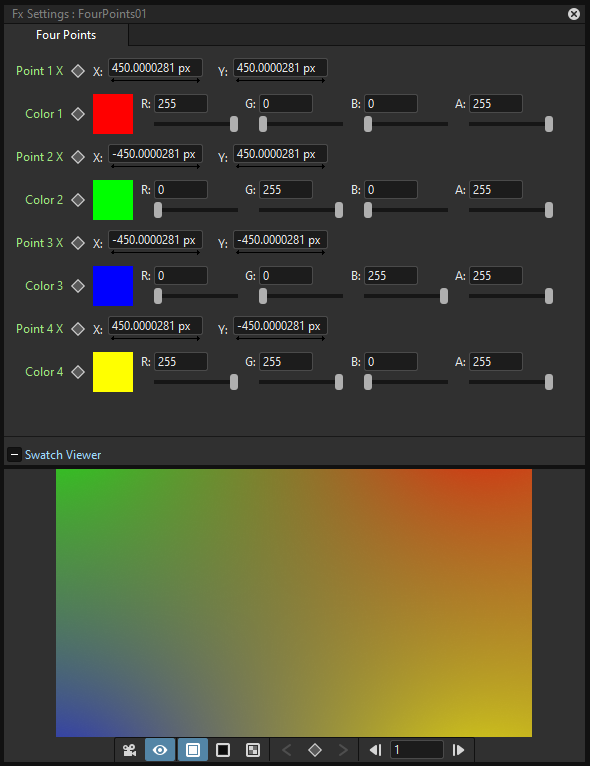Select the black background swatch mode

(223, 750)
